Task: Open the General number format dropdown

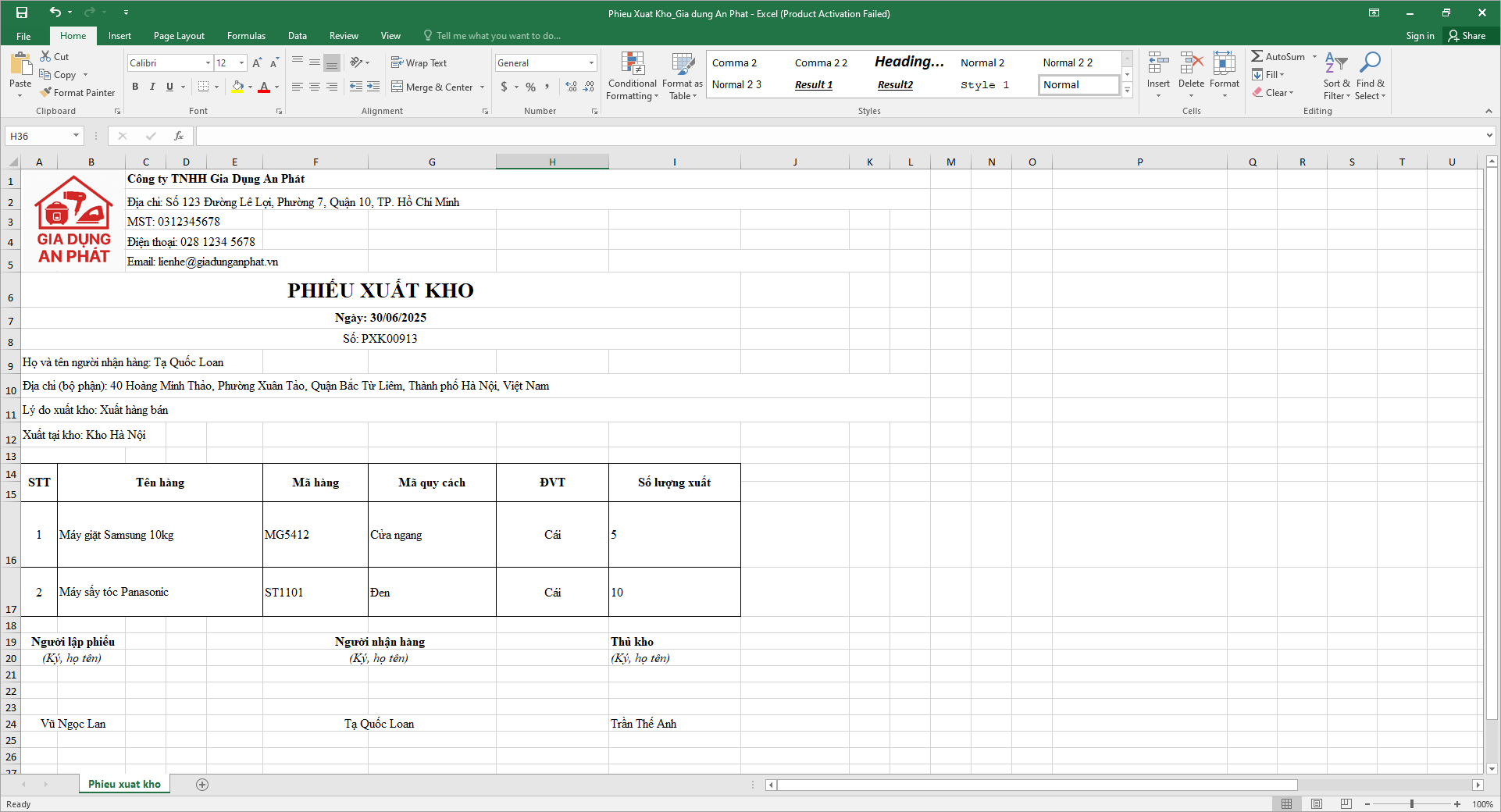Action: (x=591, y=62)
